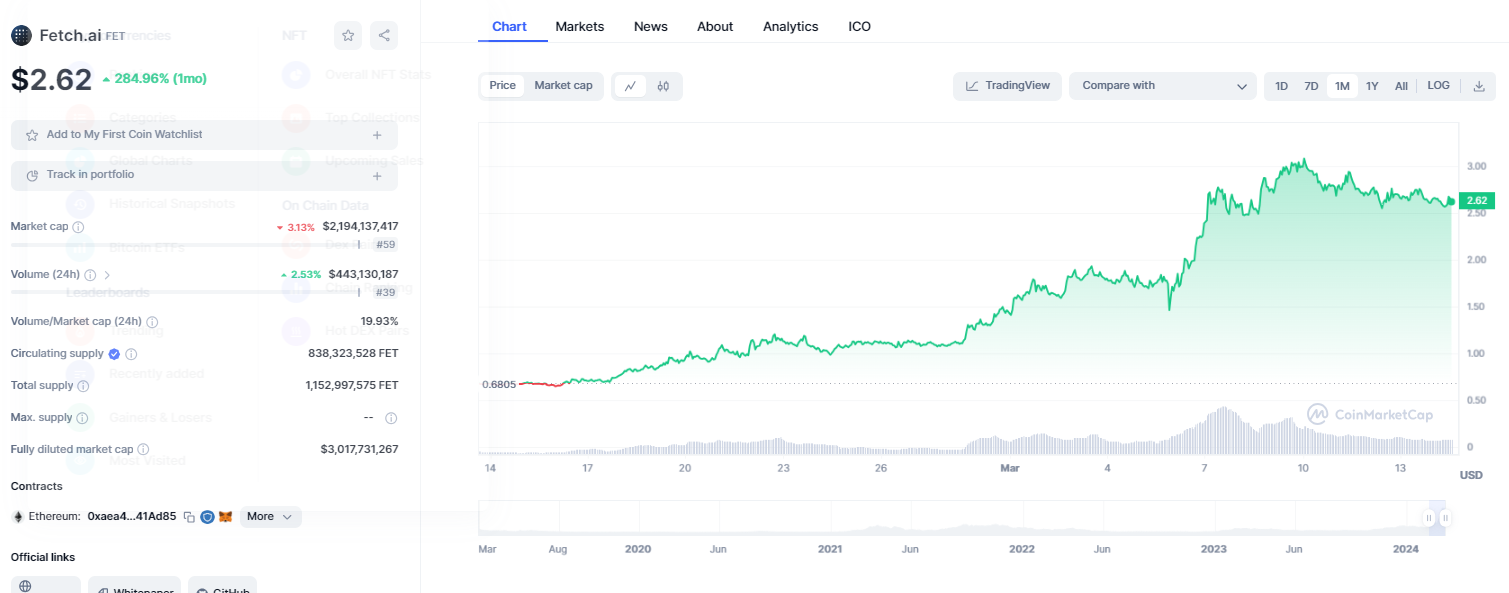Viewport: 1509px width, 593px height.
Task: Switch to the Markets tab
Action: (580, 27)
